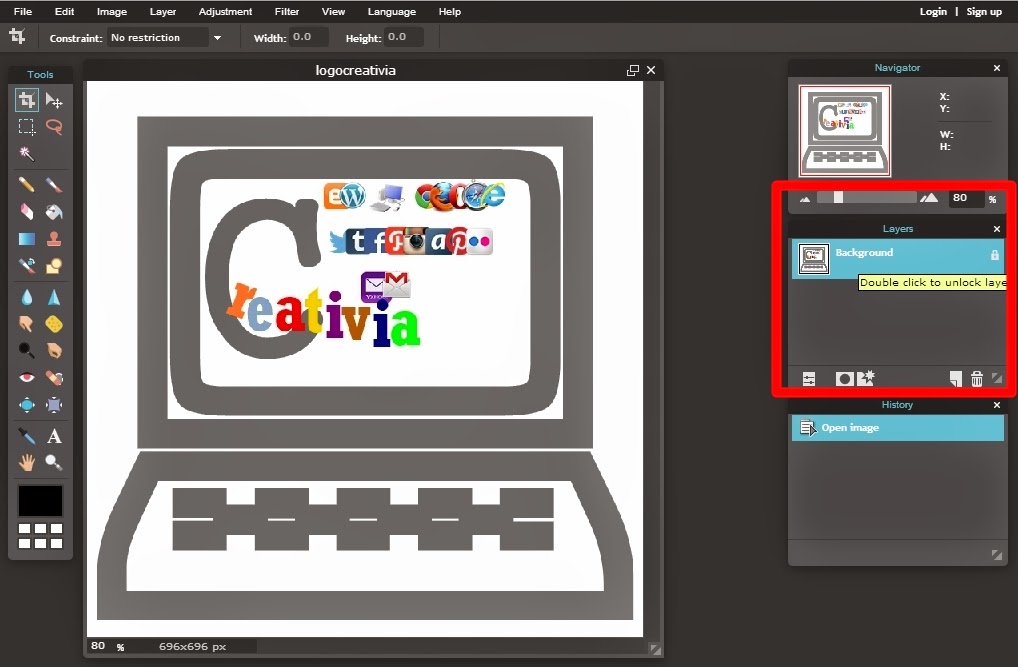Open the Edit menu
Image resolution: width=1018 pixels, height=667 pixels.
pyautogui.click(x=64, y=12)
